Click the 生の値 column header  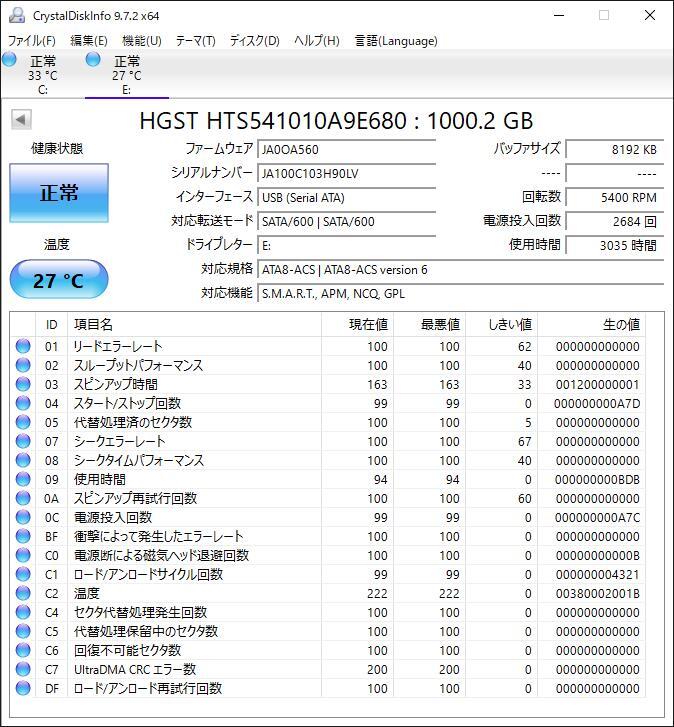591,325
